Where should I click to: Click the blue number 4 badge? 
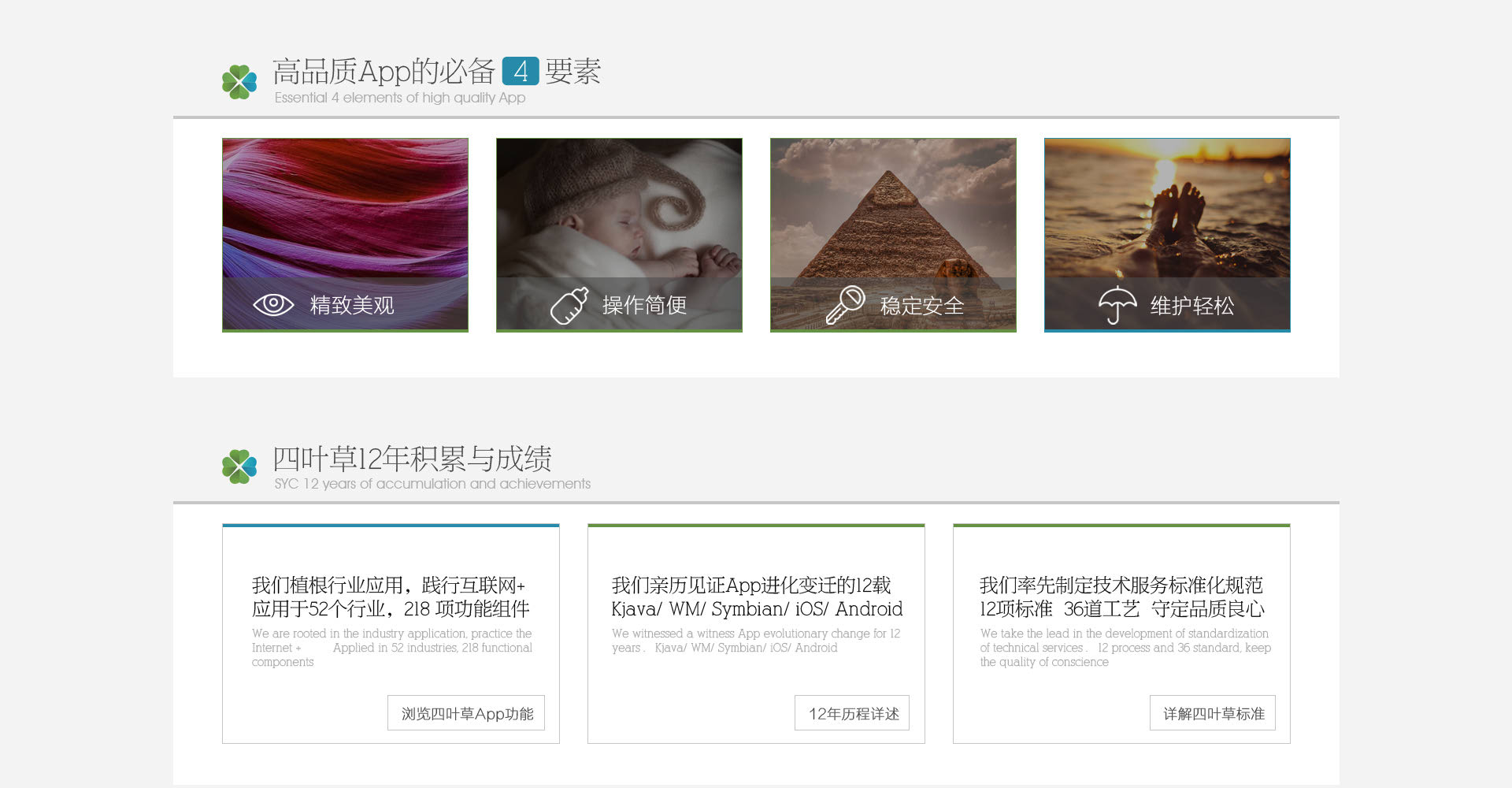(520, 71)
